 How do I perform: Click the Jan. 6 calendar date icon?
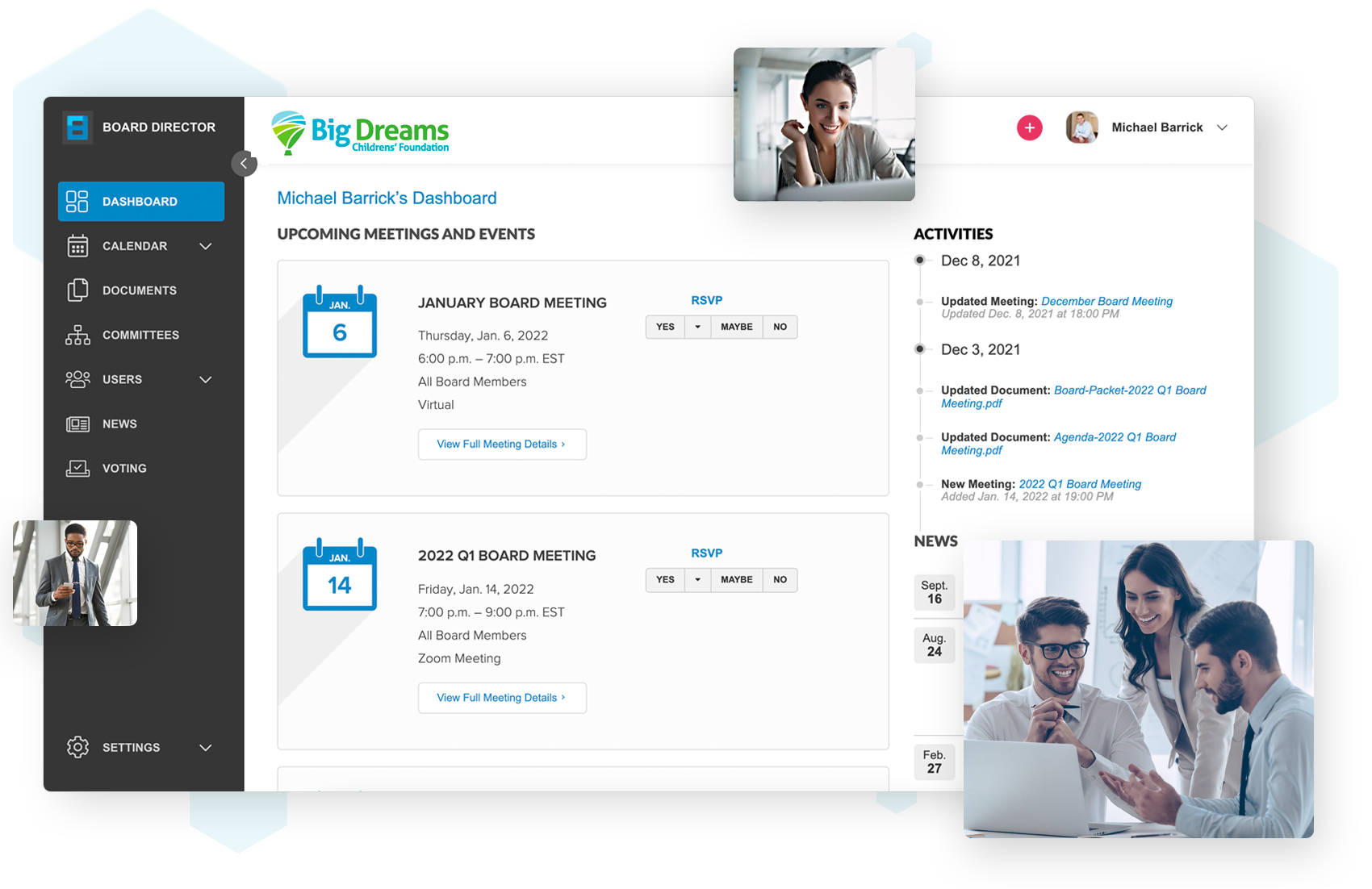pos(340,322)
